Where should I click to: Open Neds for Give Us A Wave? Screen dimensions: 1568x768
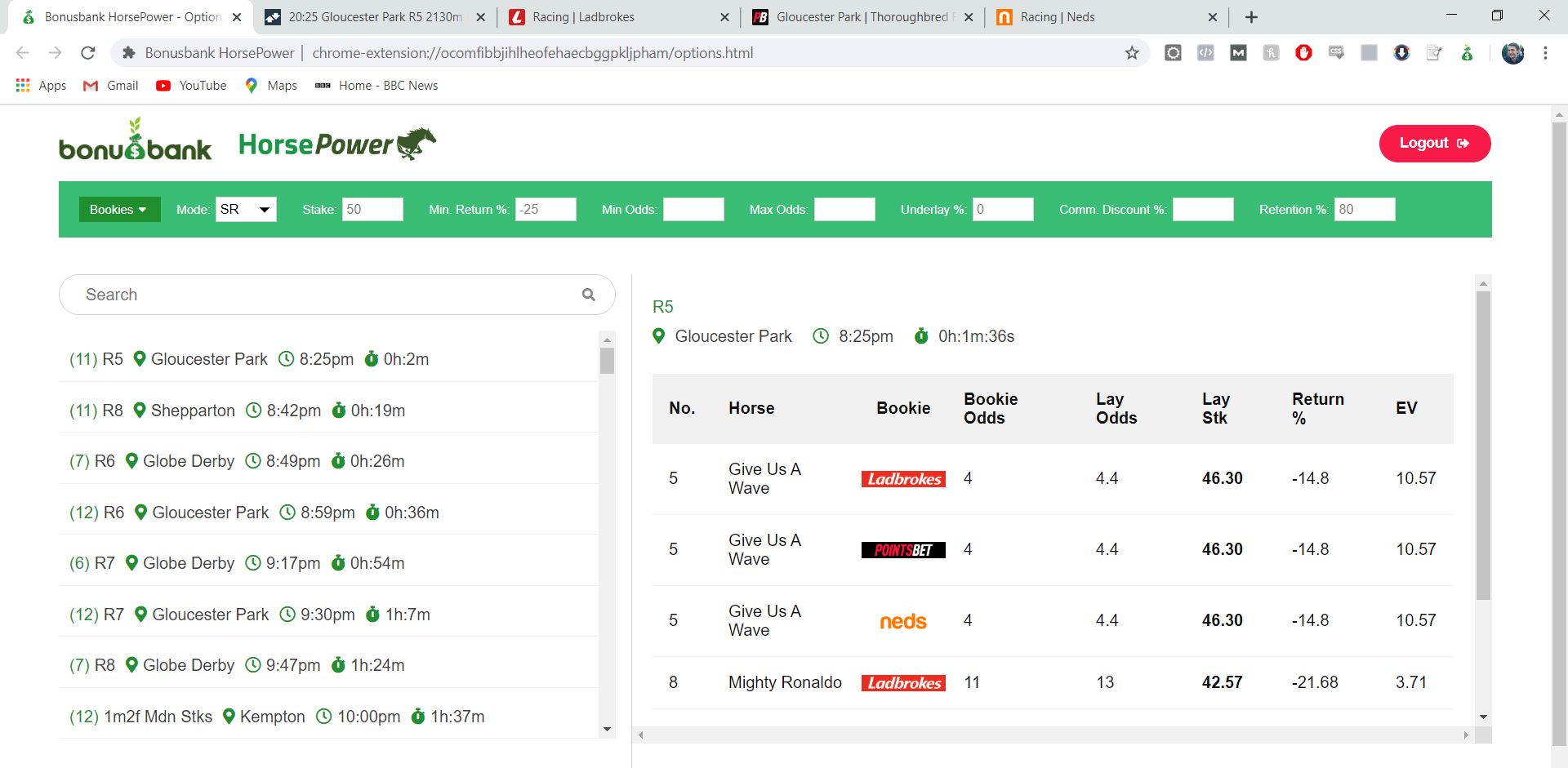(903, 621)
